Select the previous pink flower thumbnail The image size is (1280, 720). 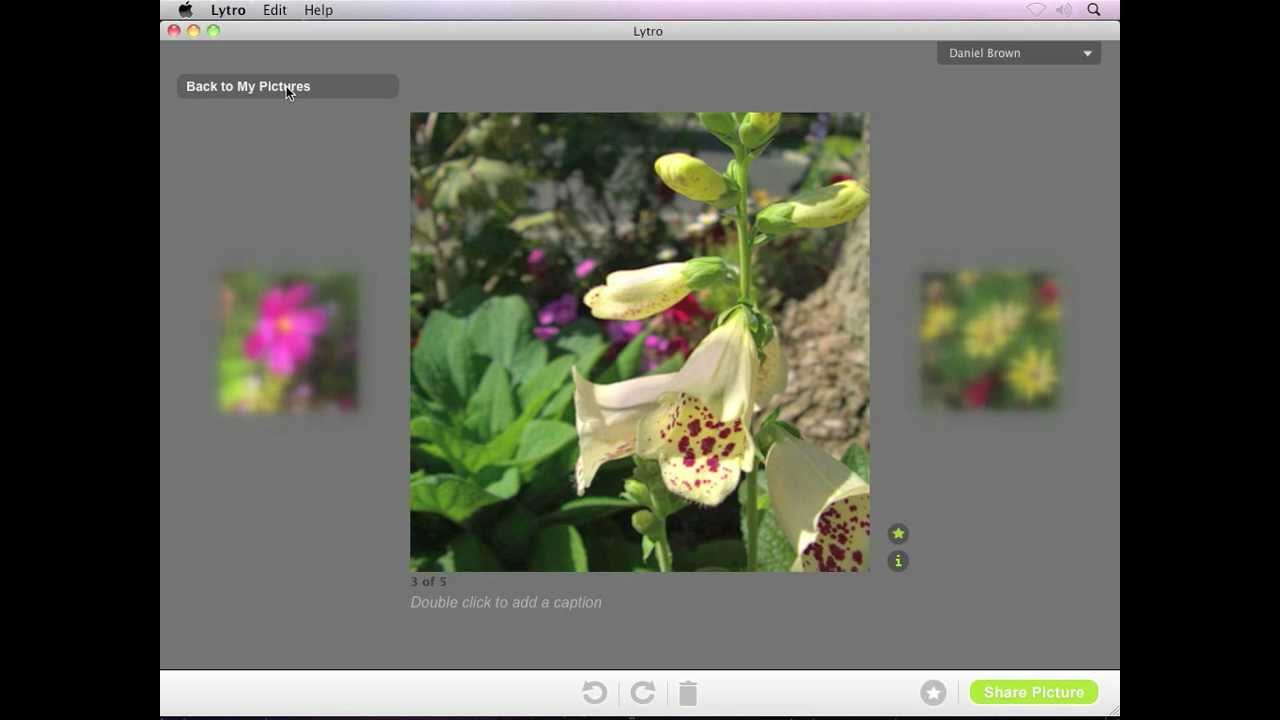click(289, 342)
